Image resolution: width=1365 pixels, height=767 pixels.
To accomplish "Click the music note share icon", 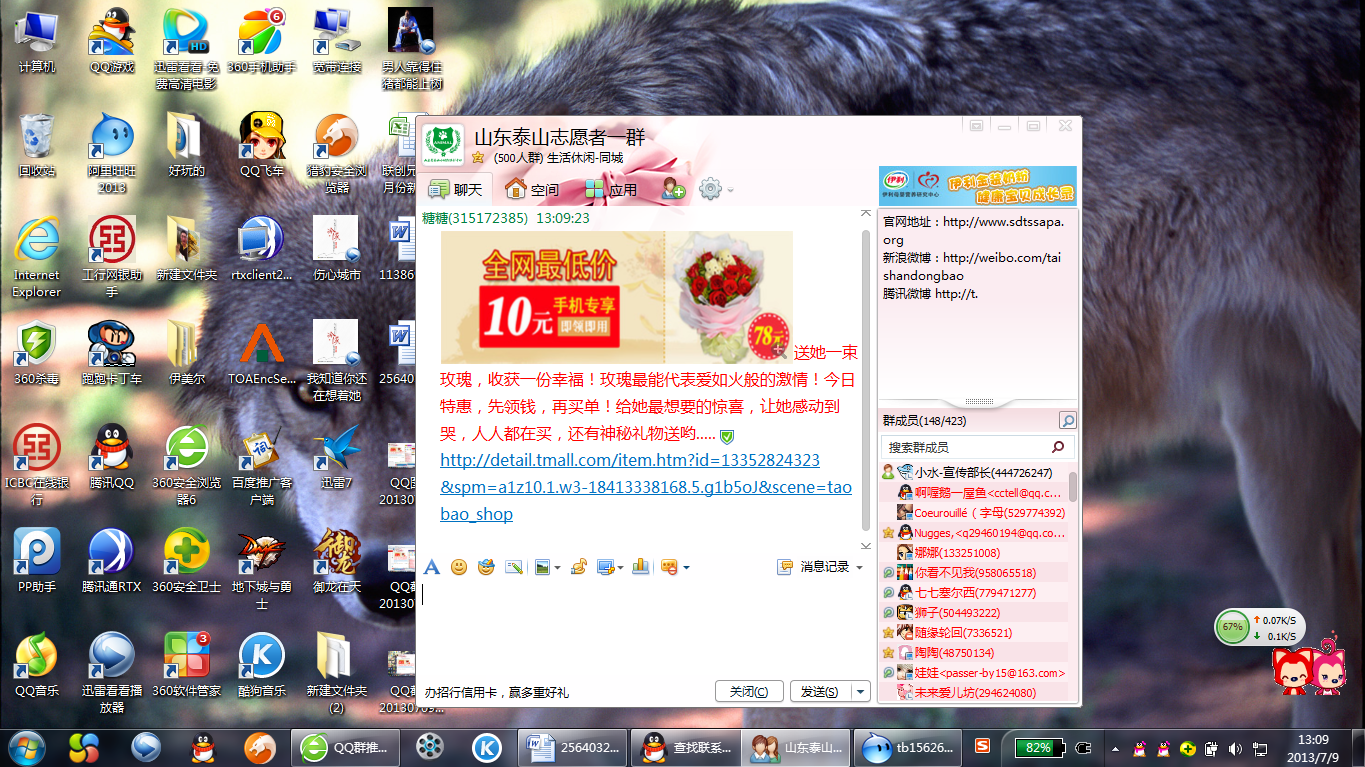I will (578, 567).
